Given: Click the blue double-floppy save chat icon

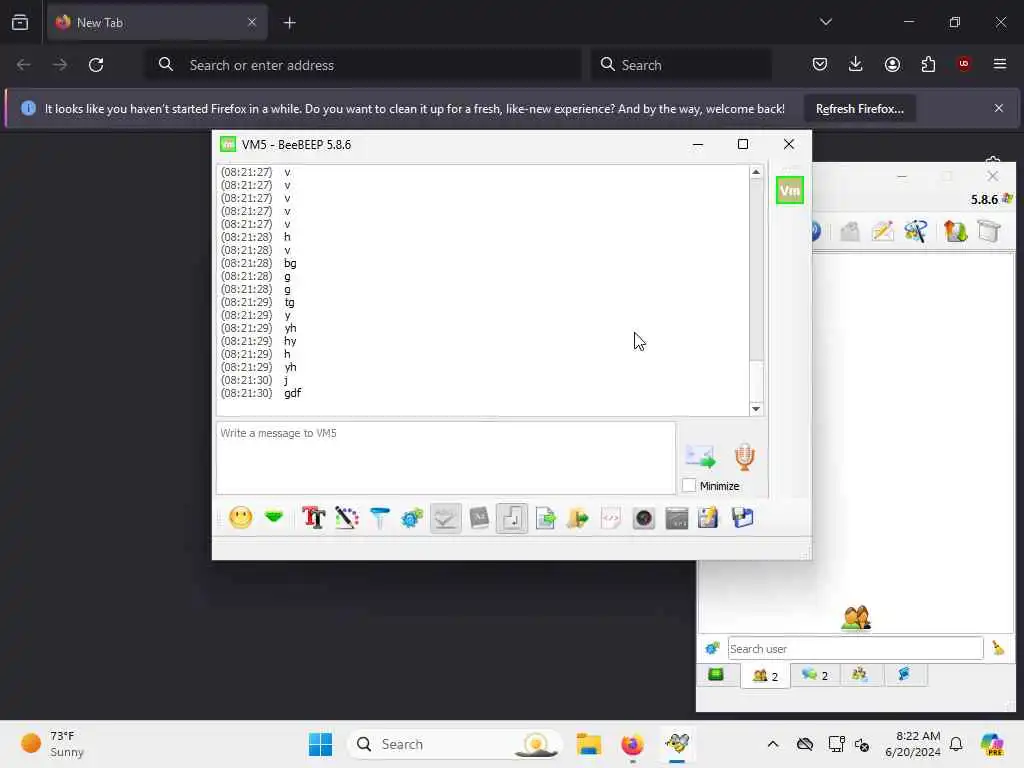Looking at the screenshot, I should click(x=743, y=519).
